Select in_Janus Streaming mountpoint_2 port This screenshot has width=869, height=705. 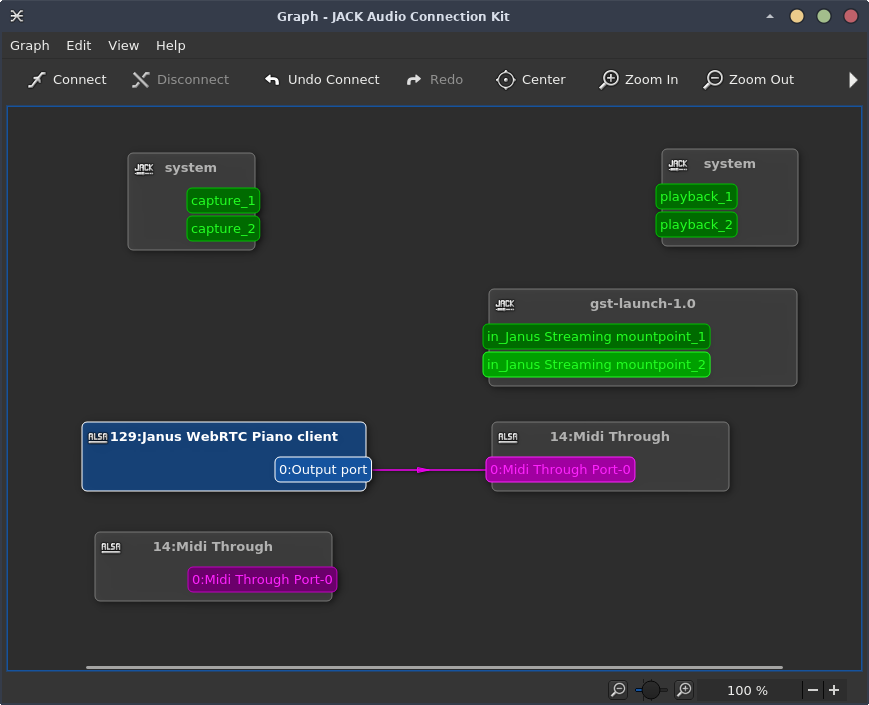[x=596, y=365]
